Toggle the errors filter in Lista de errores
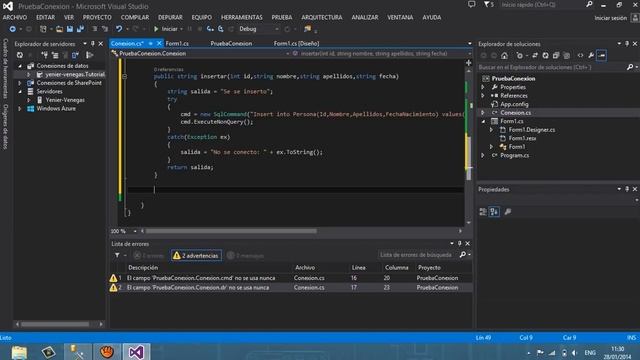The height and width of the screenshot is (360, 640). click(149, 256)
